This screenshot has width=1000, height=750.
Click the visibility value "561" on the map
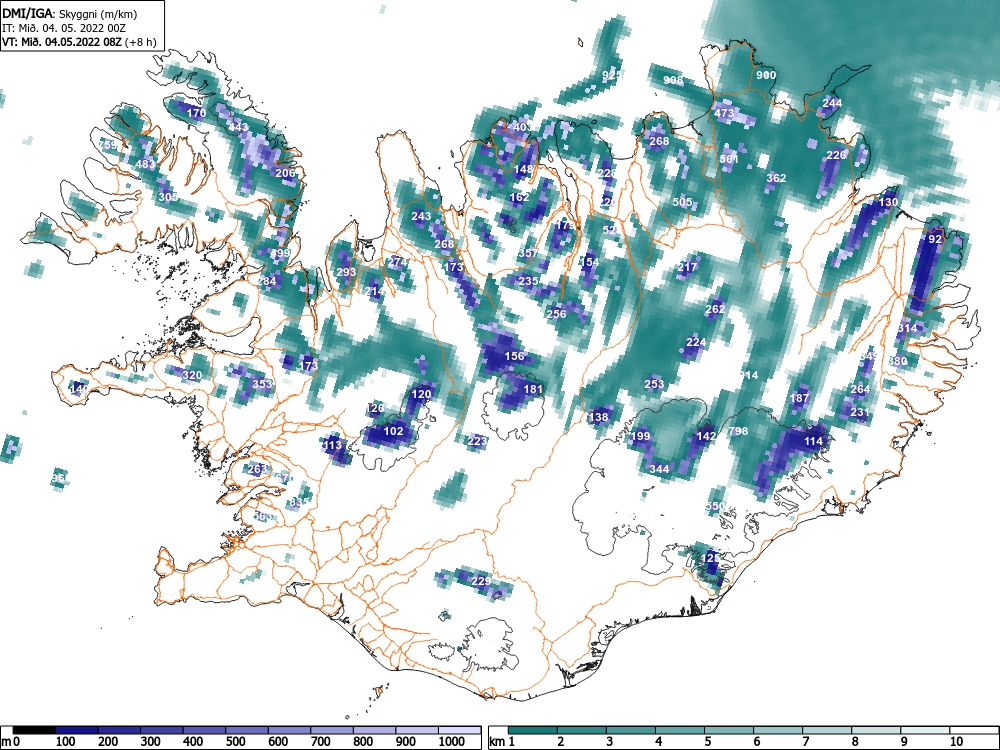[729, 159]
